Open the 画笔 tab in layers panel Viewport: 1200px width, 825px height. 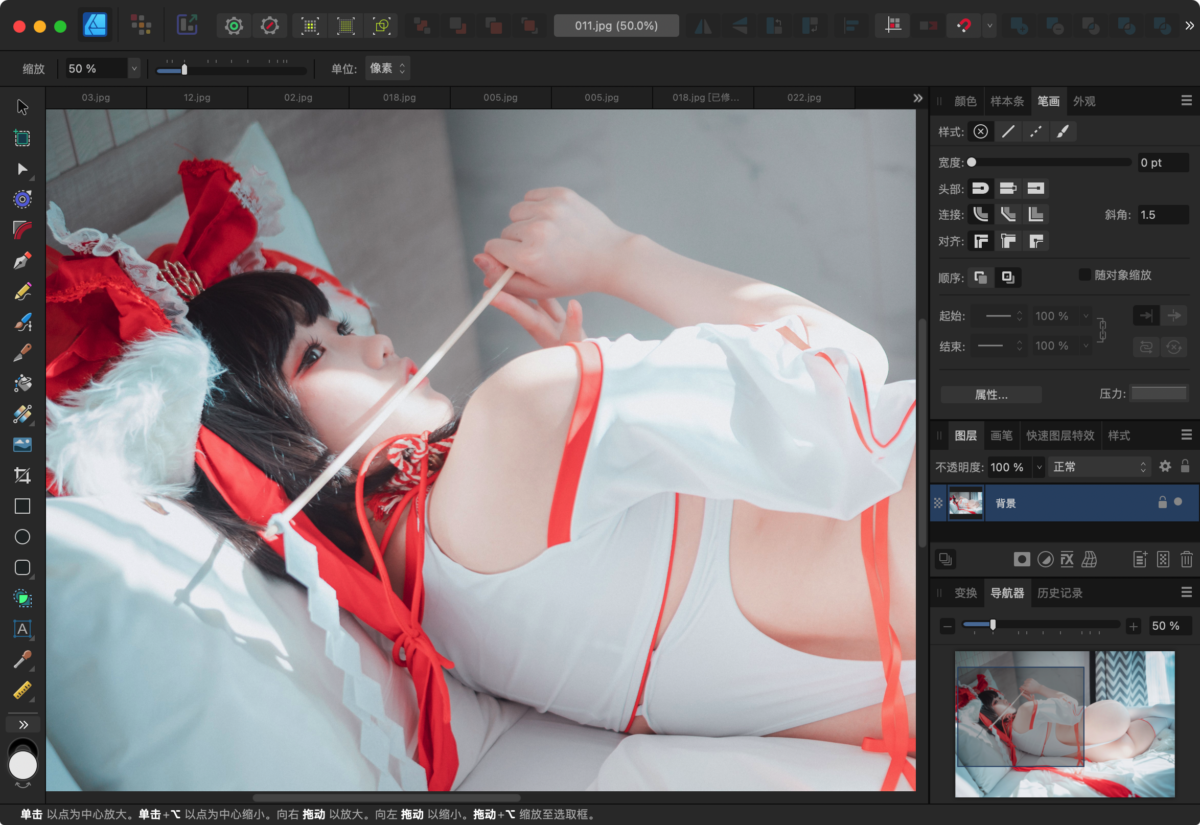[1001, 435]
